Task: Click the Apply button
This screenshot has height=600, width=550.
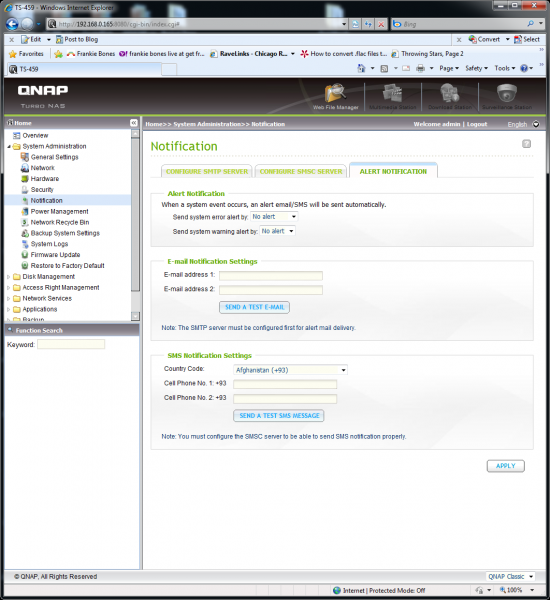Action: click(506, 466)
